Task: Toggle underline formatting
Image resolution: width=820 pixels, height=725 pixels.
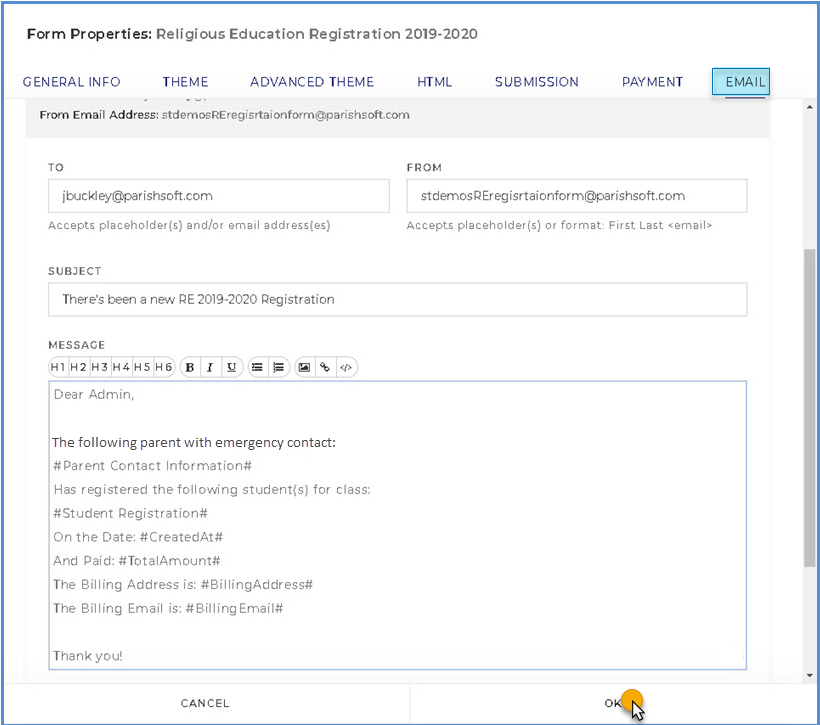Action: [x=231, y=367]
